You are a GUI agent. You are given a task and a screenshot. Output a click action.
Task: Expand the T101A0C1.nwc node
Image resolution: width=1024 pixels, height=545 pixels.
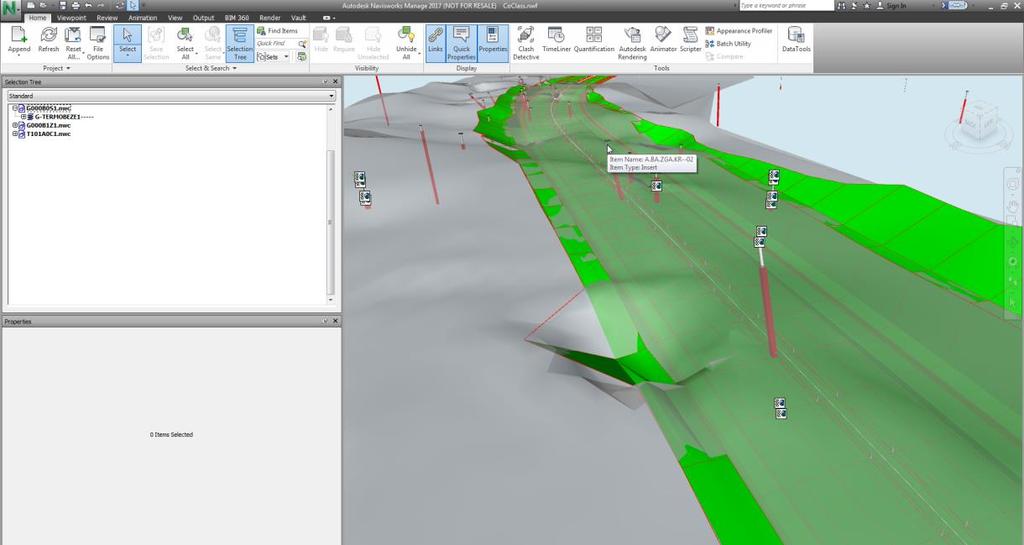pyautogui.click(x=15, y=134)
